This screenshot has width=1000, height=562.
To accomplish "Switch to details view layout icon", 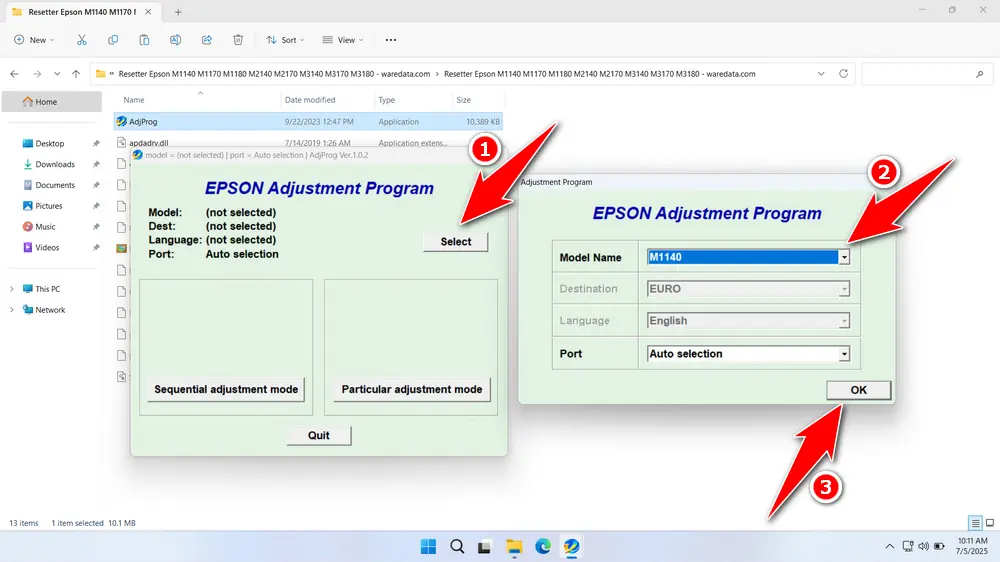I will click(975, 523).
